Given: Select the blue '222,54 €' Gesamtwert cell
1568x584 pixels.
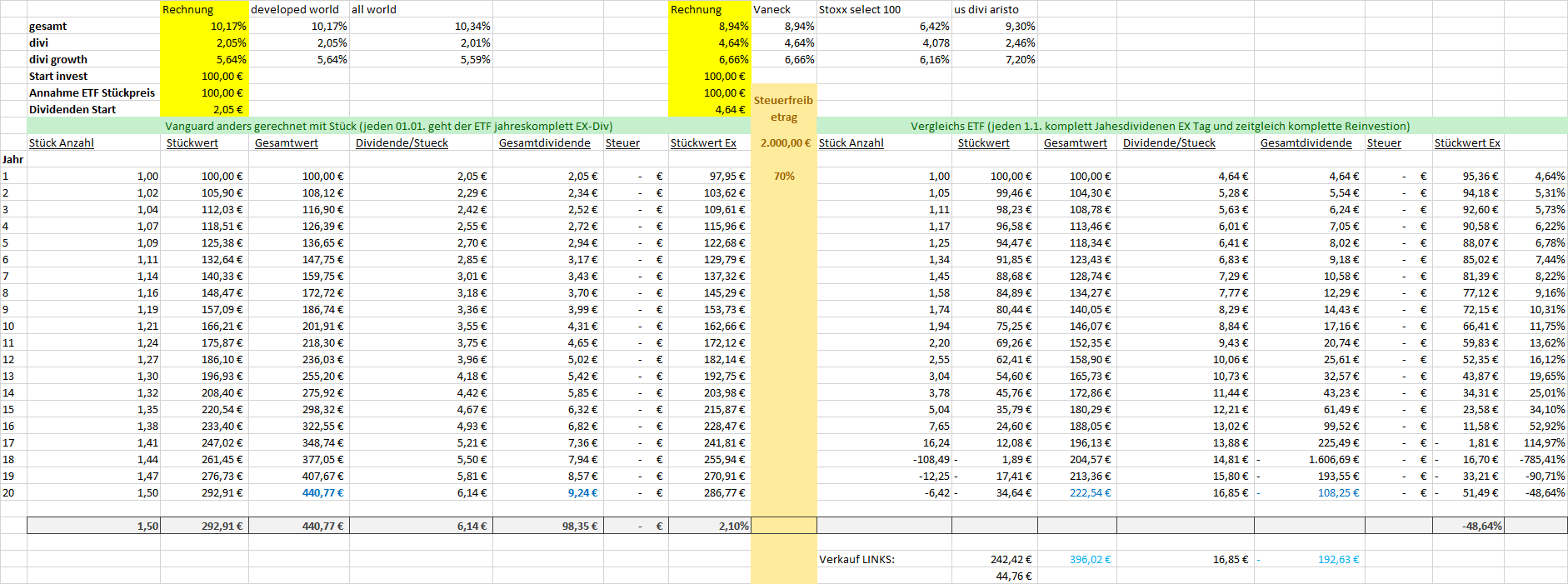Looking at the screenshot, I should click(x=1077, y=492).
